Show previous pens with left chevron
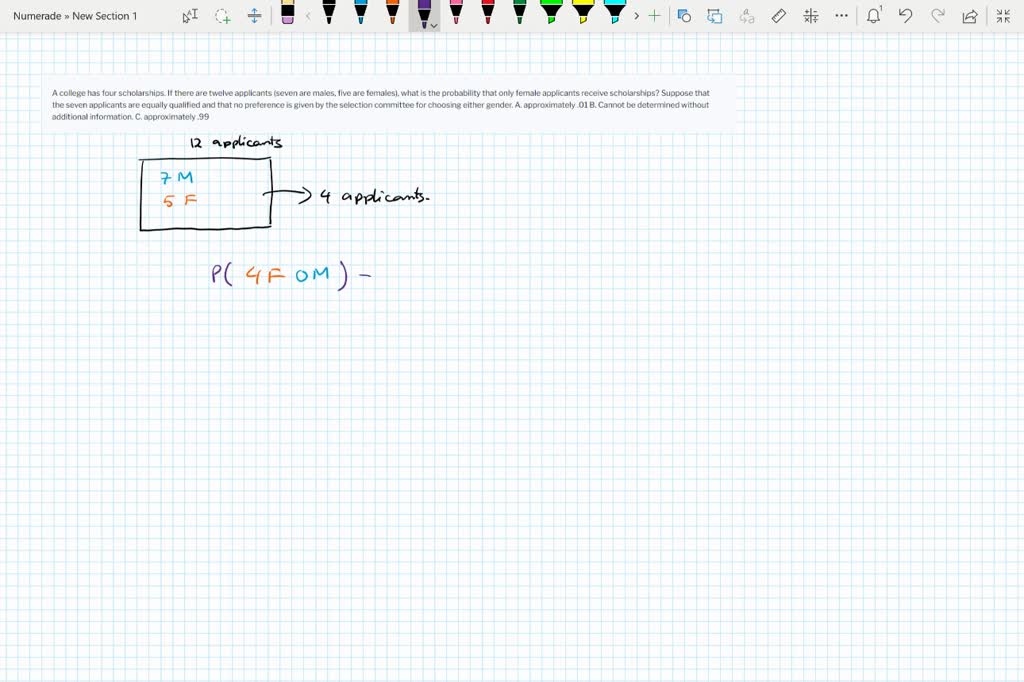Screen dimensions: 1024x682 pos(308,16)
